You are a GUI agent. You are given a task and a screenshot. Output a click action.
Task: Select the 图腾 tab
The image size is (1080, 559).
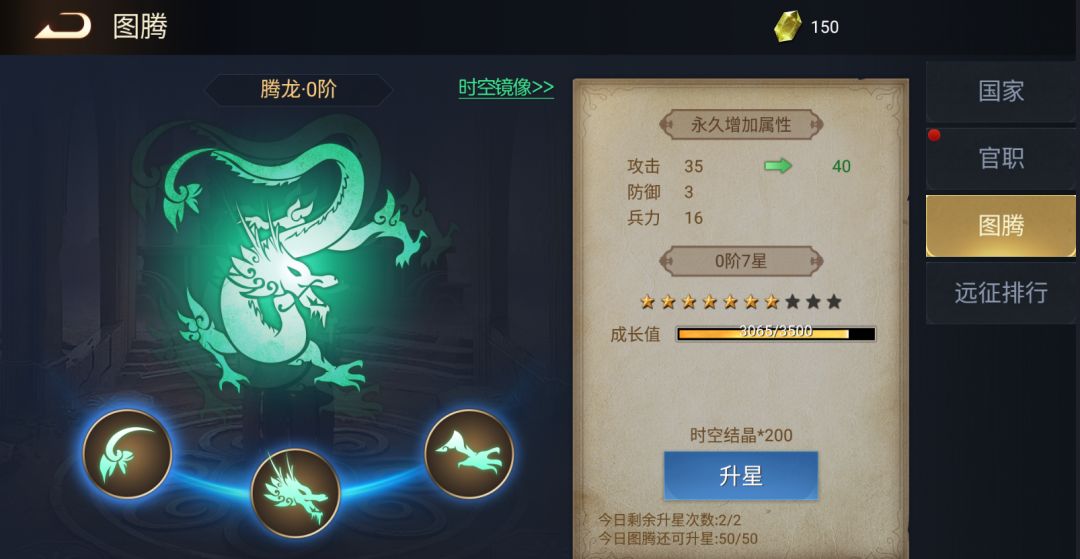[x=1001, y=226]
